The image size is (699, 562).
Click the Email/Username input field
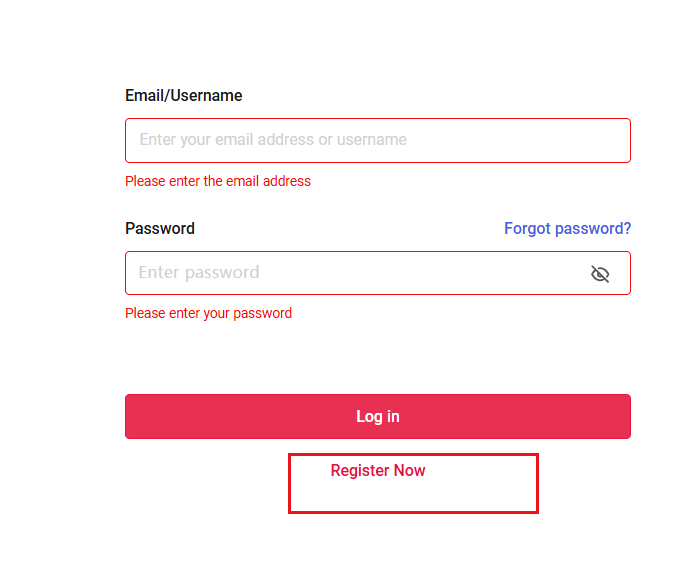point(377,140)
